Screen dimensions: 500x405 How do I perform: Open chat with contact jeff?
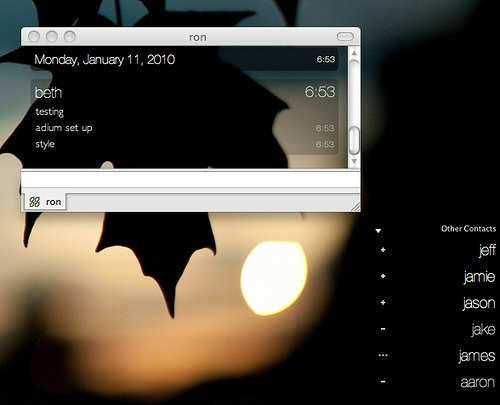(x=487, y=250)
